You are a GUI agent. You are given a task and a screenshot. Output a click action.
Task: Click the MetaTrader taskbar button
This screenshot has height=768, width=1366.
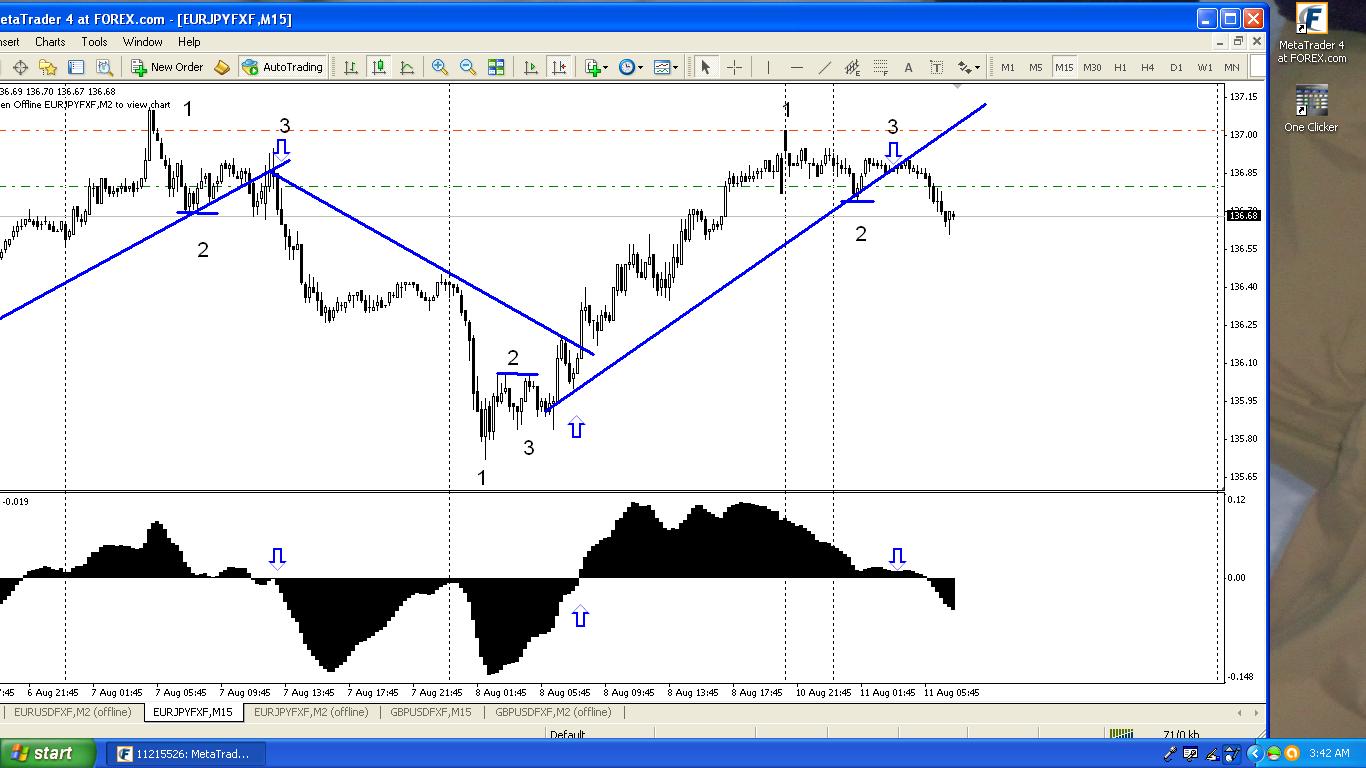tap(186, 754)
